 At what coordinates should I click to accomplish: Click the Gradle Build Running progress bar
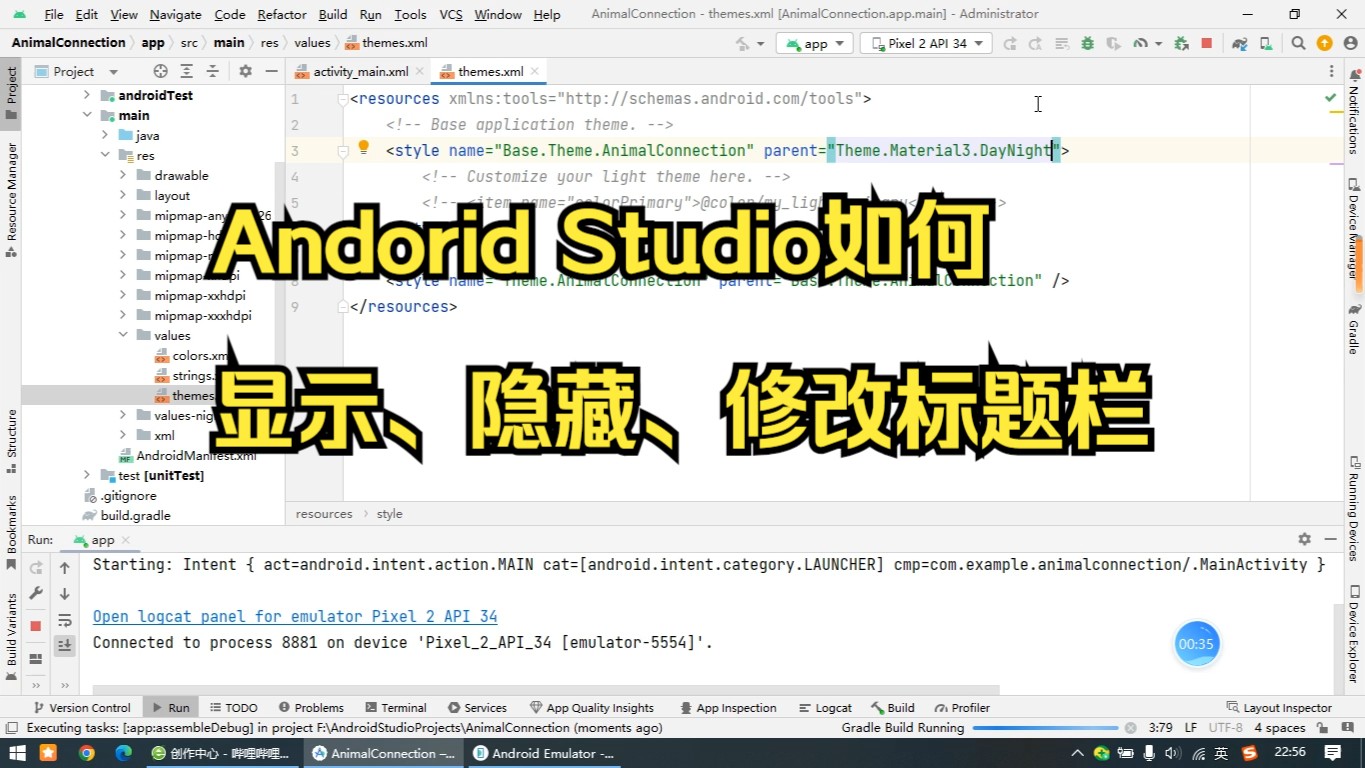pos(1045,728)
